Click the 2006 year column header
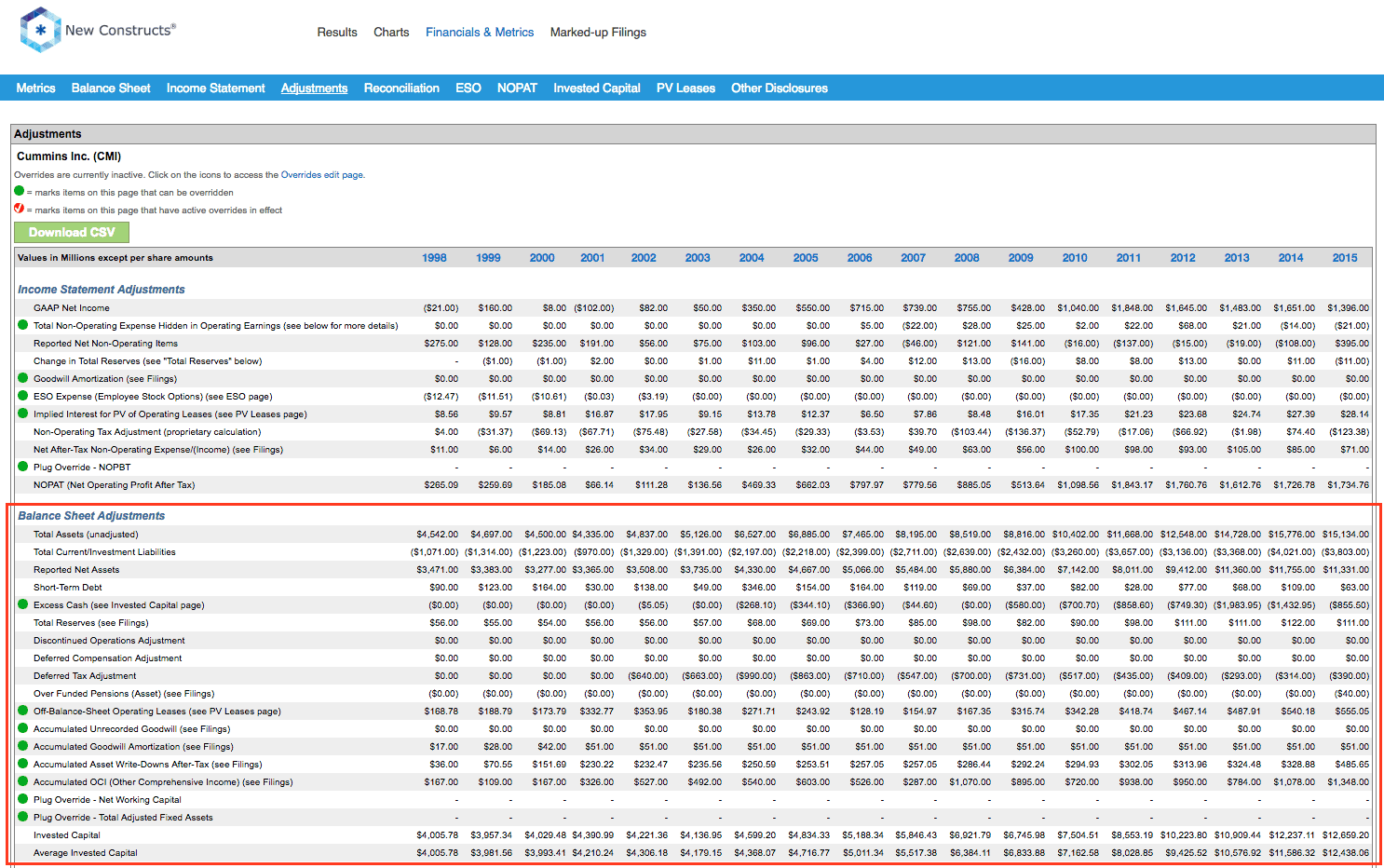The height and width of the screenshot is (868, 1384). pyautogui.click(x=860, y=258)
